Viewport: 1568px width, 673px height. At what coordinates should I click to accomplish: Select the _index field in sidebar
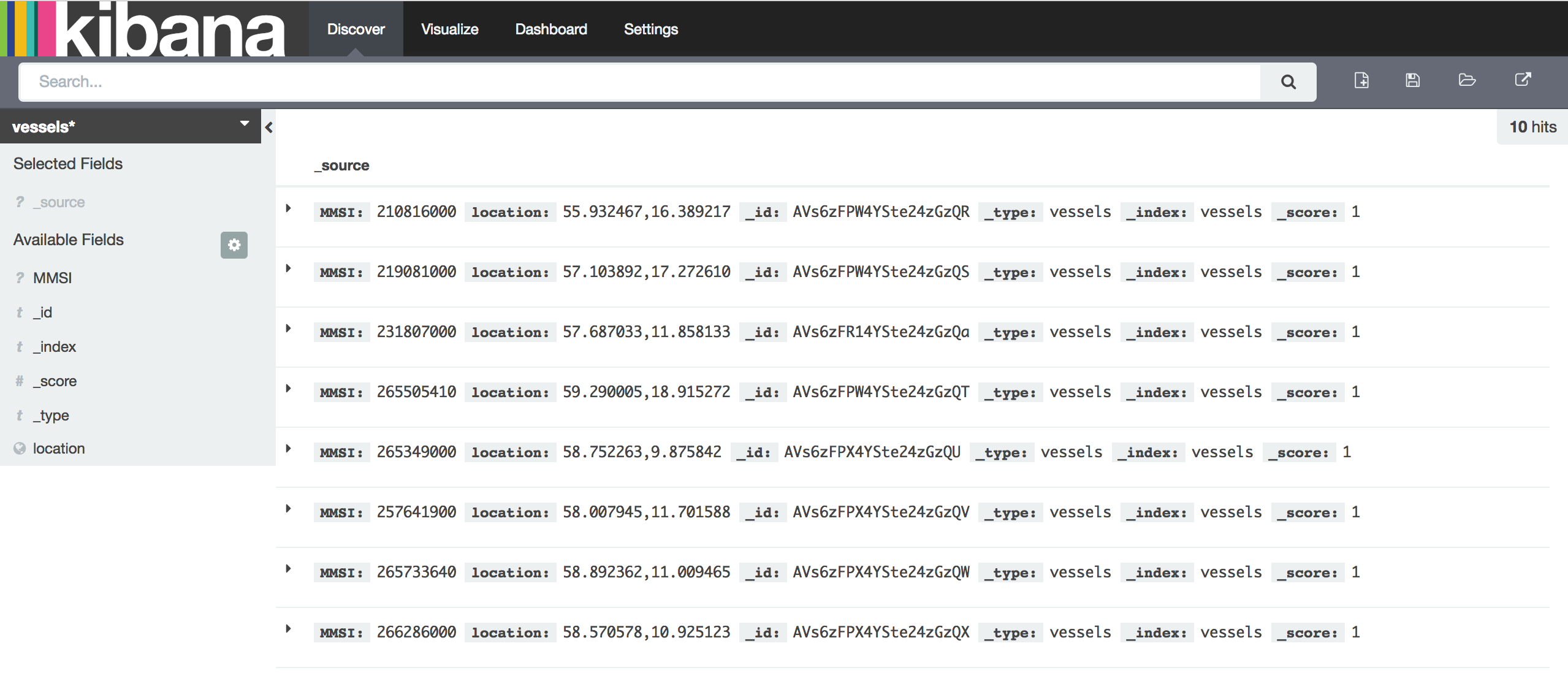(x=55, y=347)
